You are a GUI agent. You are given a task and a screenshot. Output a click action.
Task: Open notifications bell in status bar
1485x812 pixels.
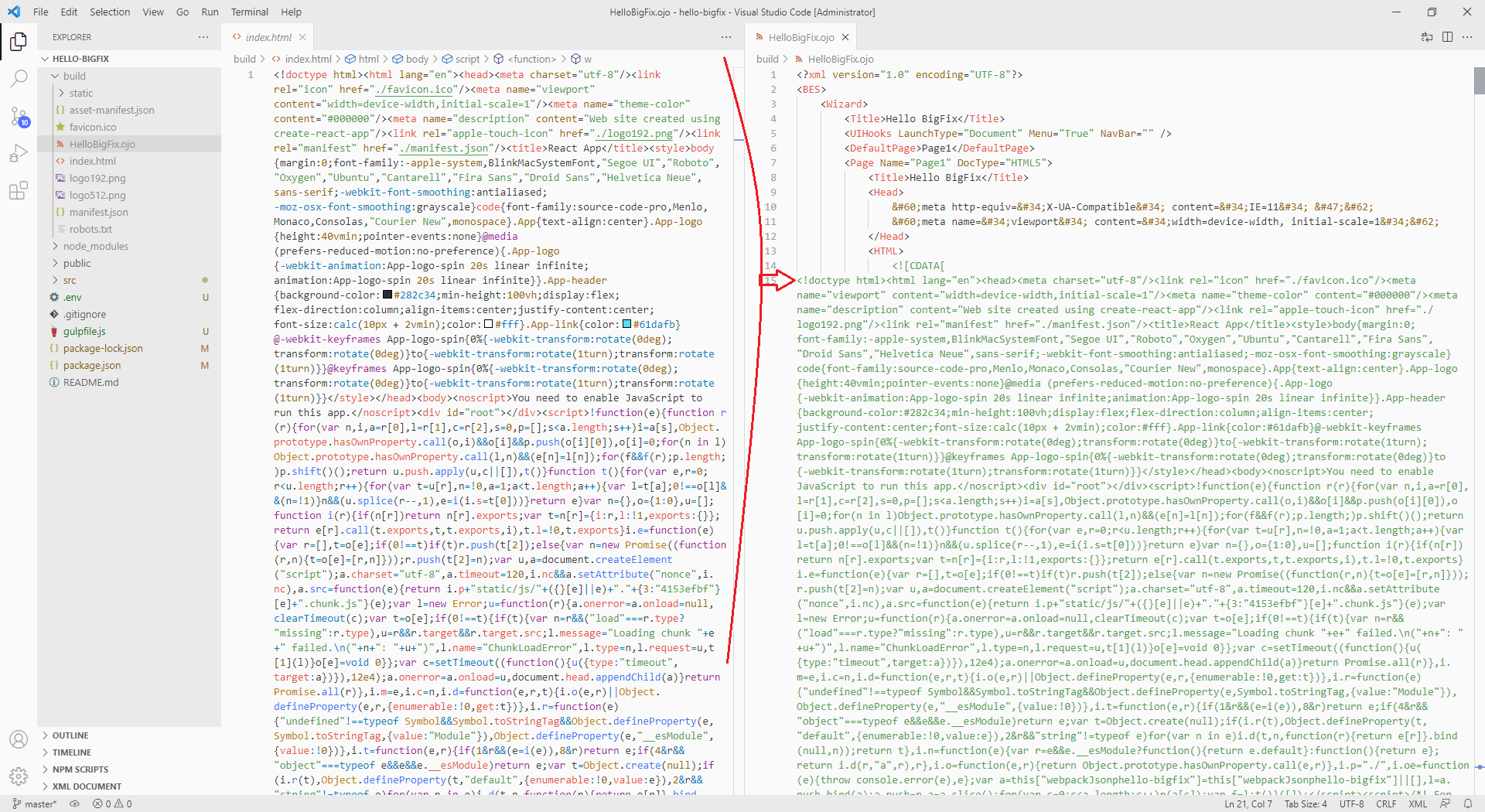click(1468, 803)
